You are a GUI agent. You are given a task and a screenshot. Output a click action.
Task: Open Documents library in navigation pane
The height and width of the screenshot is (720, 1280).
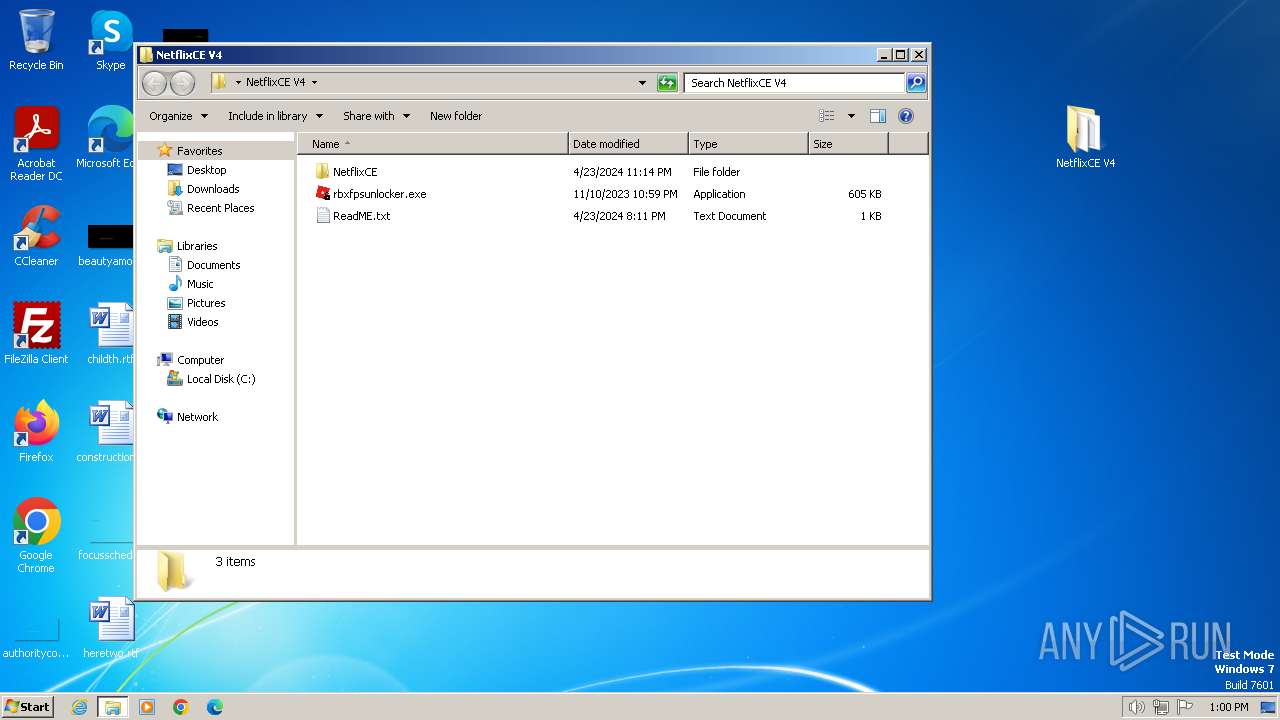coord(213,265)
